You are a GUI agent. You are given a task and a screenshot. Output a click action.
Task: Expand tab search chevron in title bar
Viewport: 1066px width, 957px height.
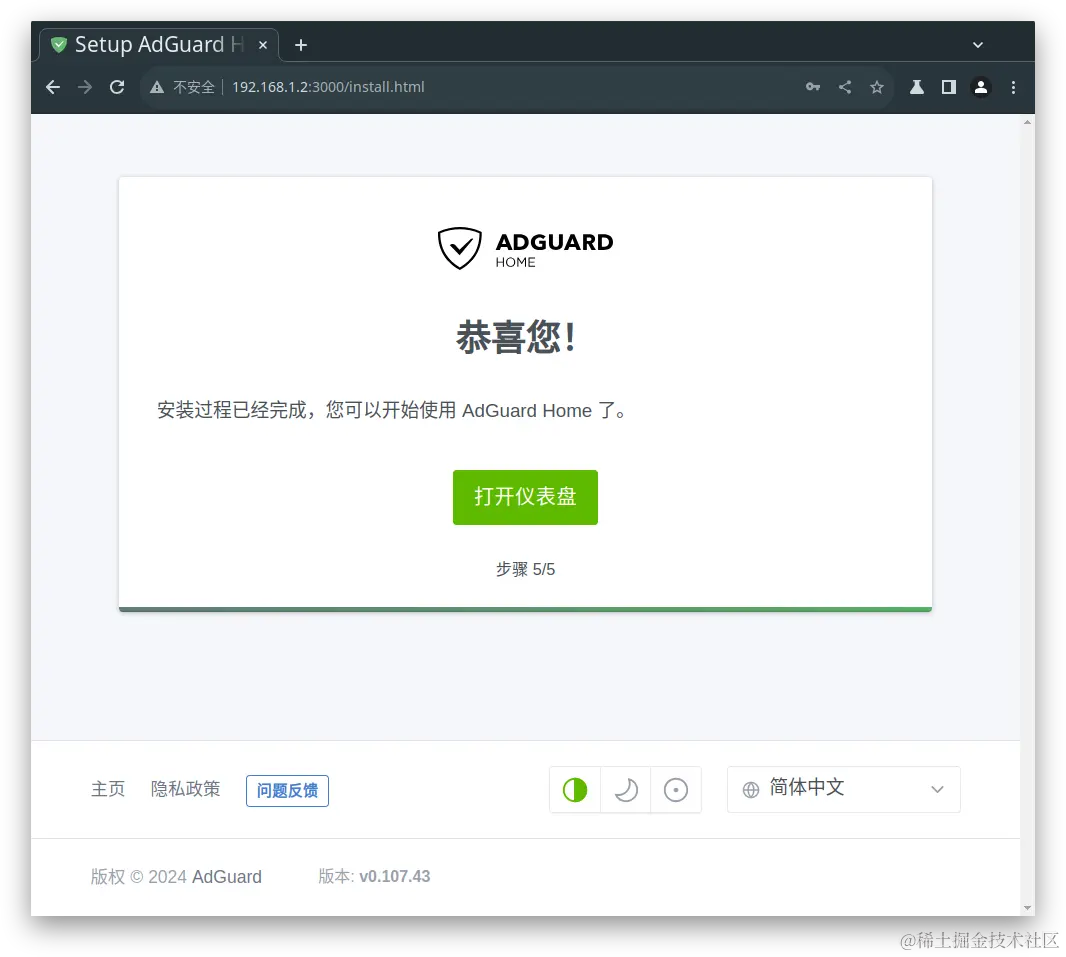[x=978, y=45]
